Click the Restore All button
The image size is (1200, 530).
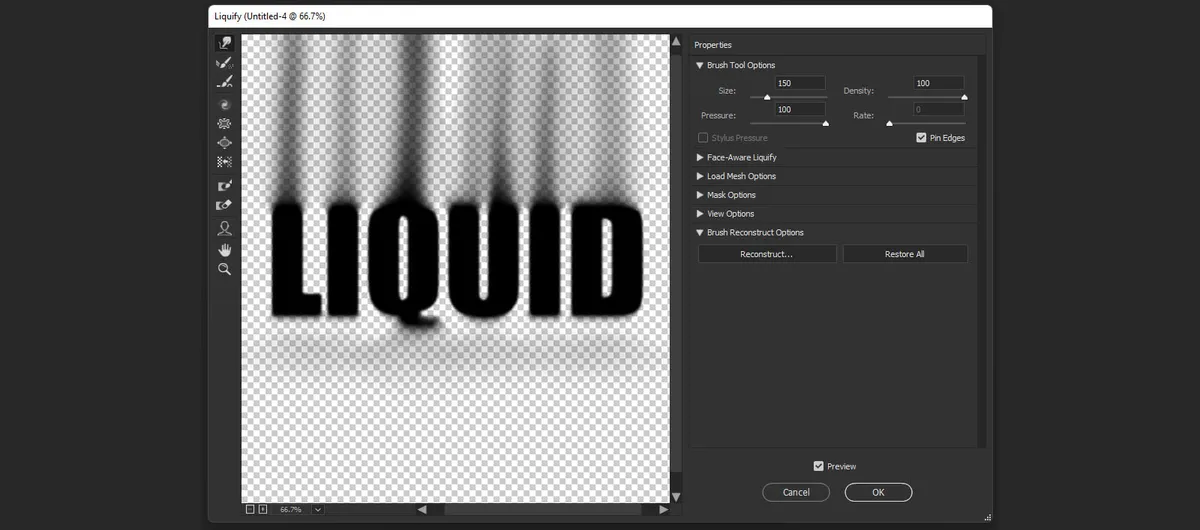(905, 254)
